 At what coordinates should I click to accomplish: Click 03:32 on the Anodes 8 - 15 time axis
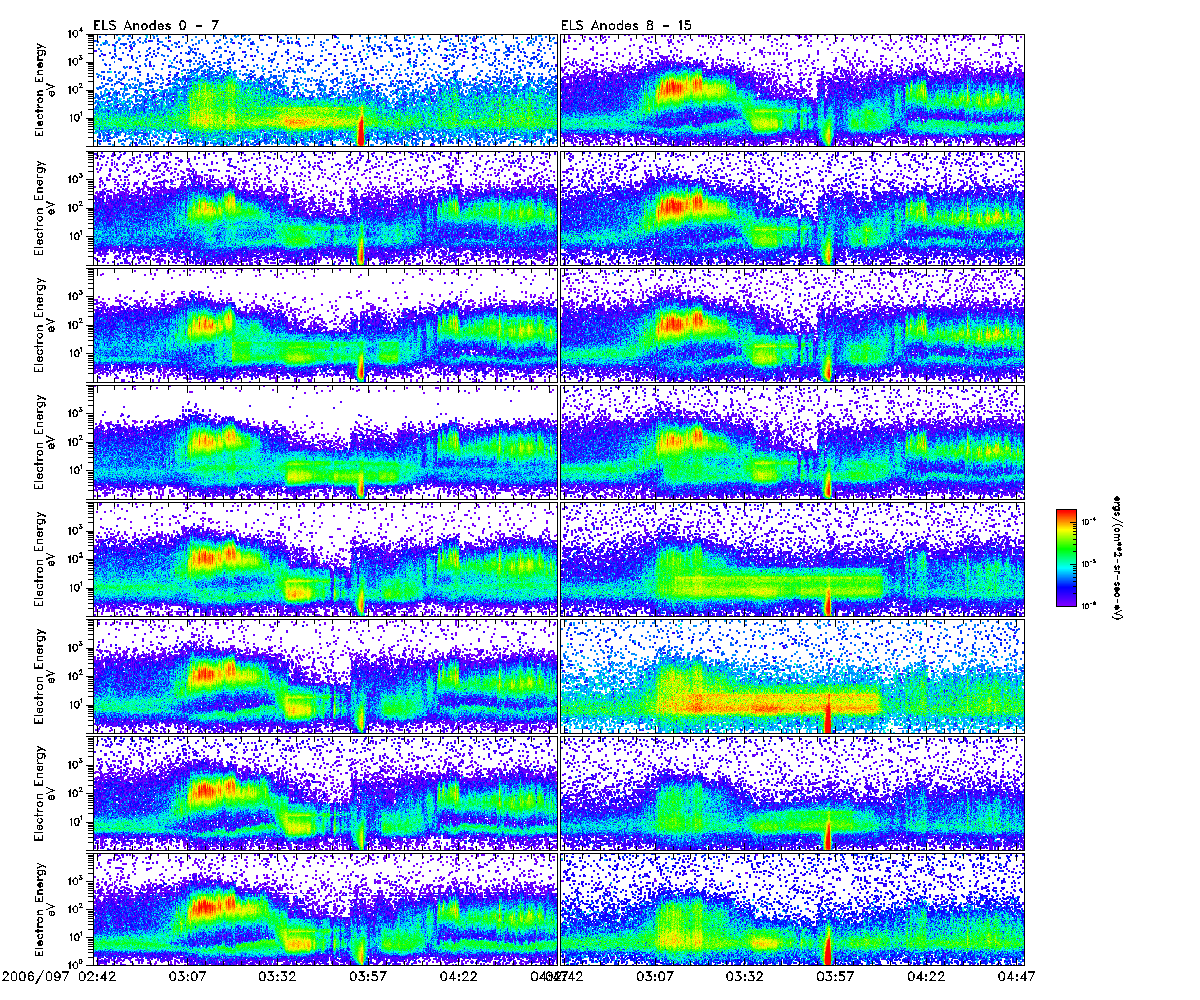(744, 975)
